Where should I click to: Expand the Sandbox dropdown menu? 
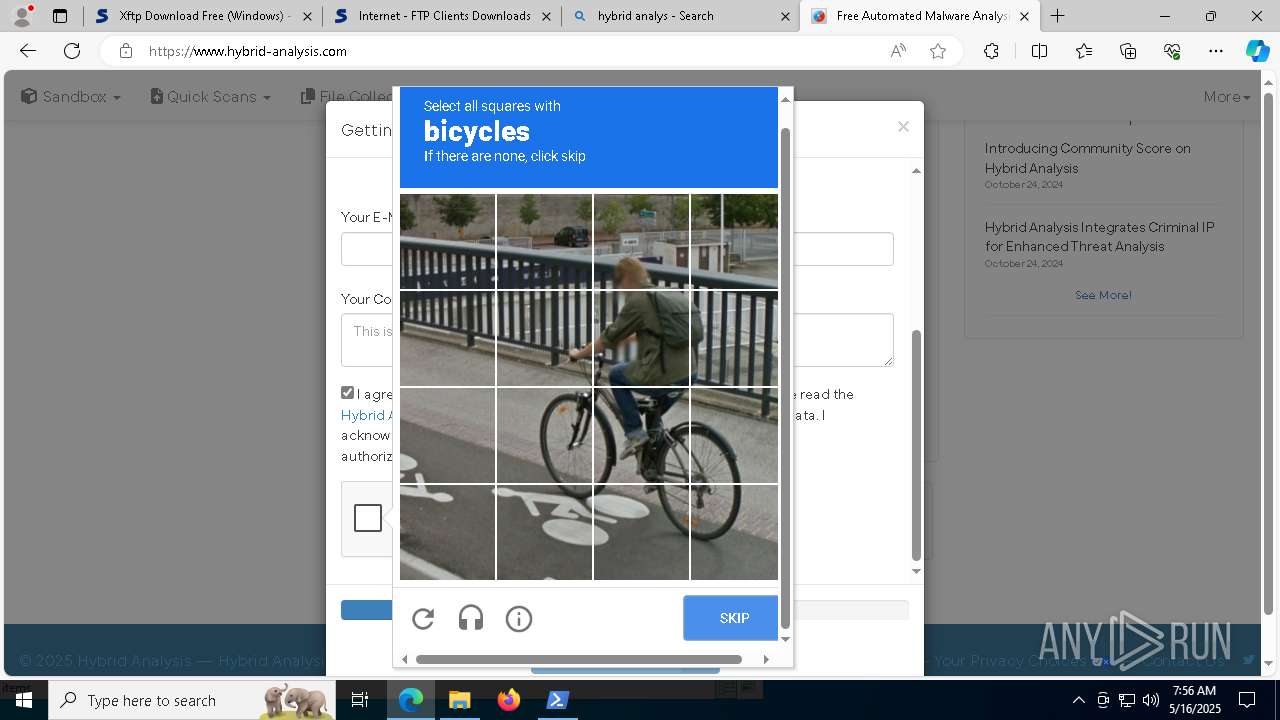tap(71, 97)
